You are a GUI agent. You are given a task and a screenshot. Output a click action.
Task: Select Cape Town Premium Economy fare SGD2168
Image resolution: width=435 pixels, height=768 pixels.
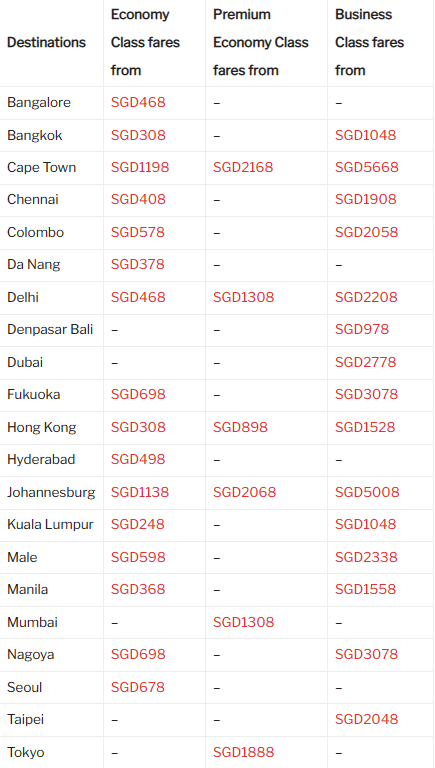(x=243, y=168)
